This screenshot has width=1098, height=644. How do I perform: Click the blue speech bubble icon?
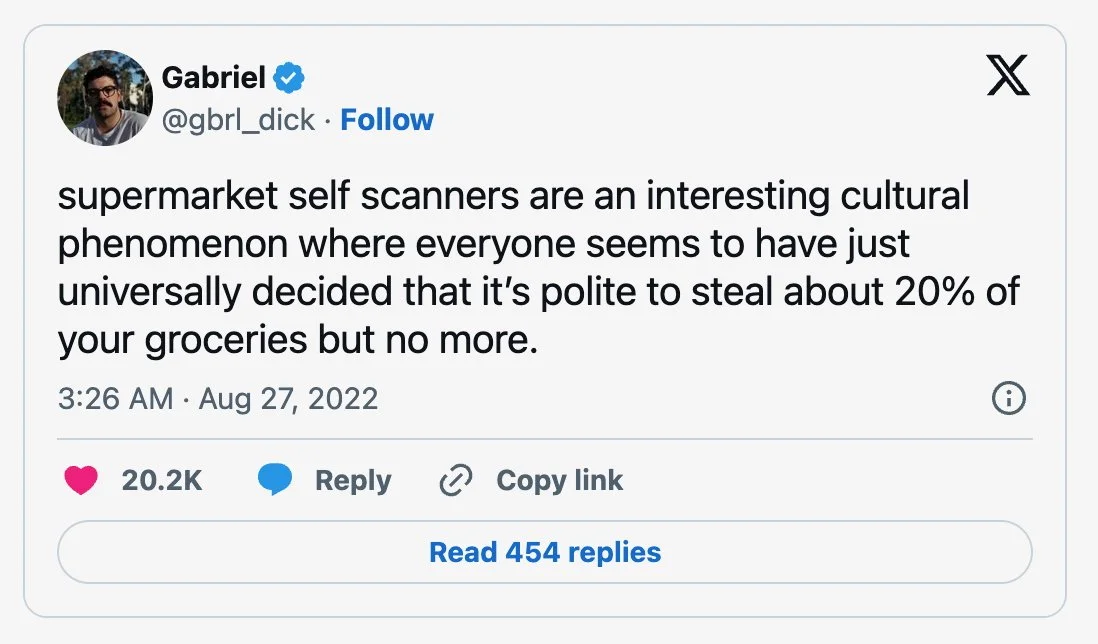coord(274,481)
